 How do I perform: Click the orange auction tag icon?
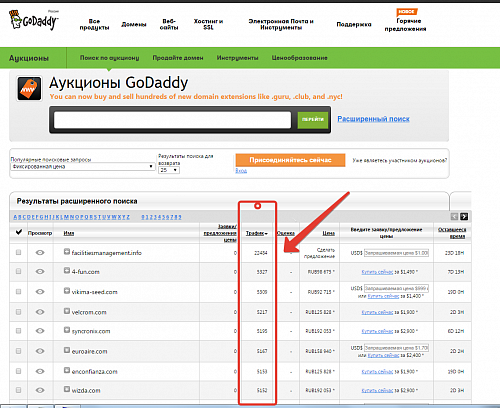[29, 89]
